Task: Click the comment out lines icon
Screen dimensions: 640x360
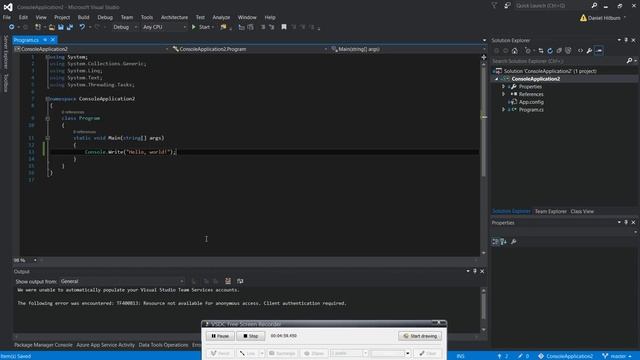Action: (x=262, y=27)
